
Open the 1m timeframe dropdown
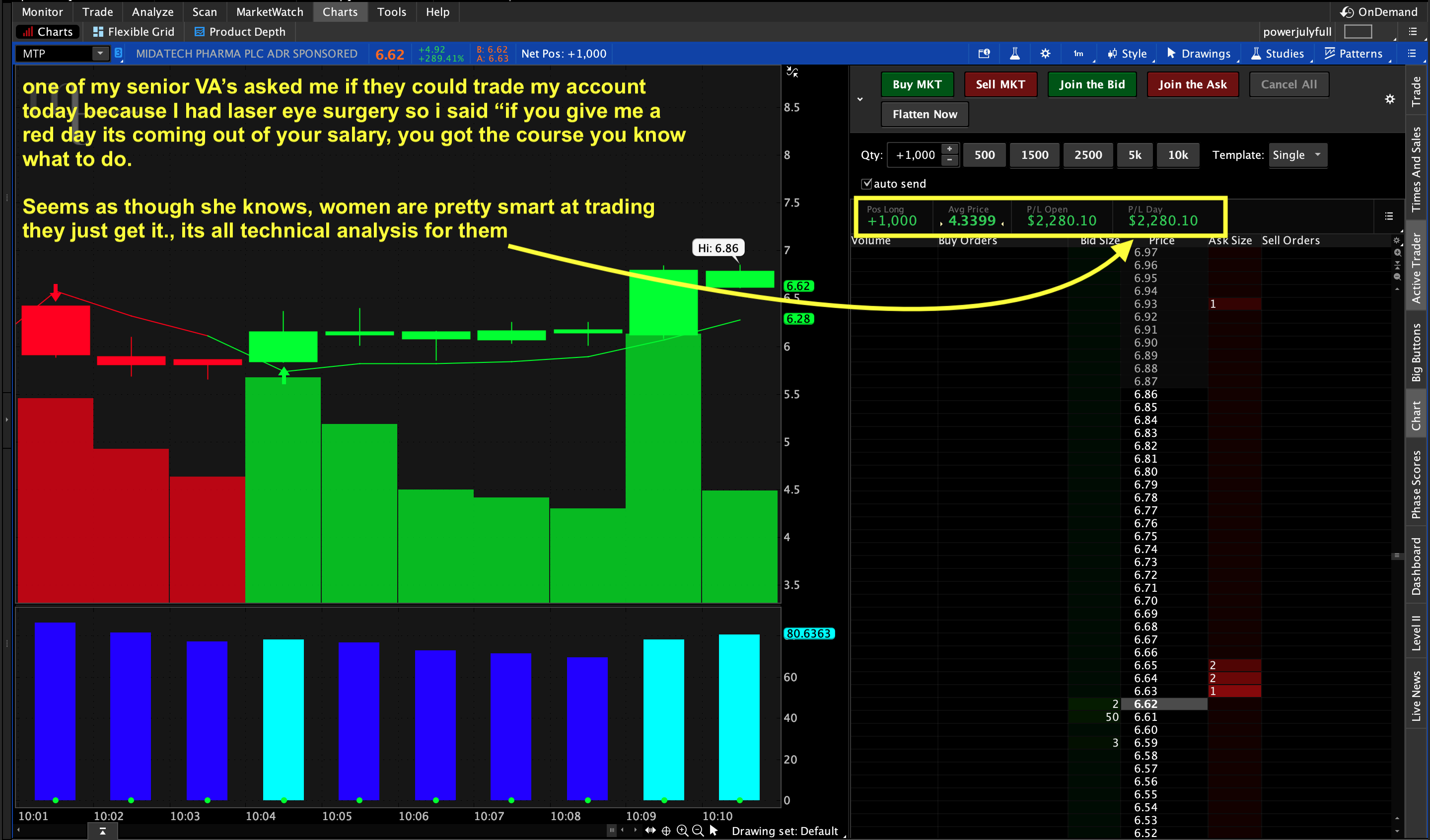1078,53
